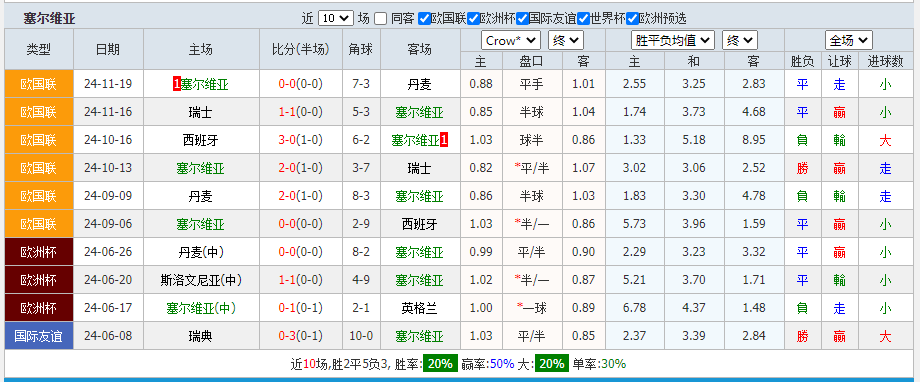Click the 8.95 away odds value
Image resolution: width=920 pixels, height=382 pixels.
click(x=753, y=140)
